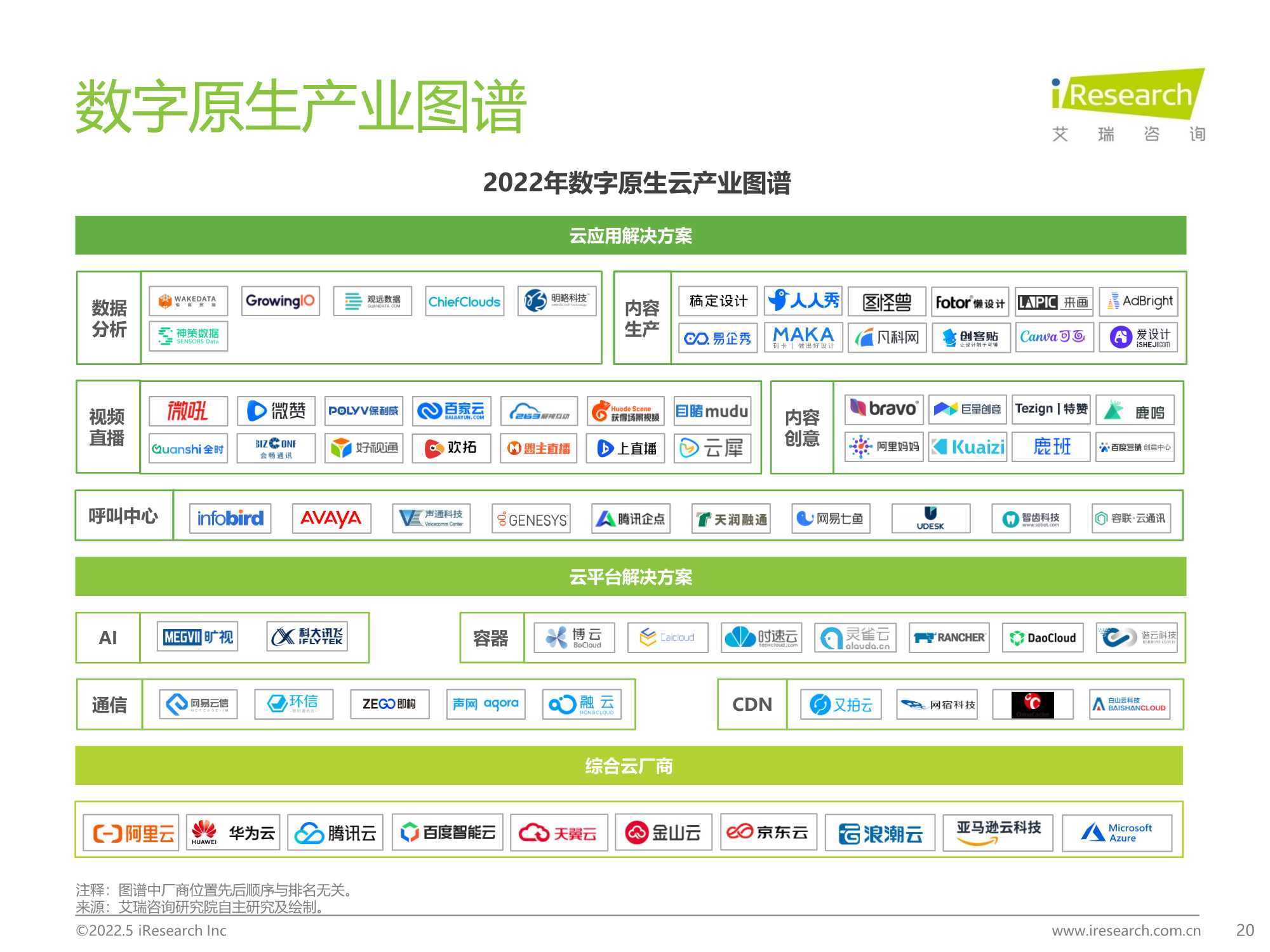1270x952 pixels.
Task: Click the MEGVII旷视 logo
Action: pos(197,637)
